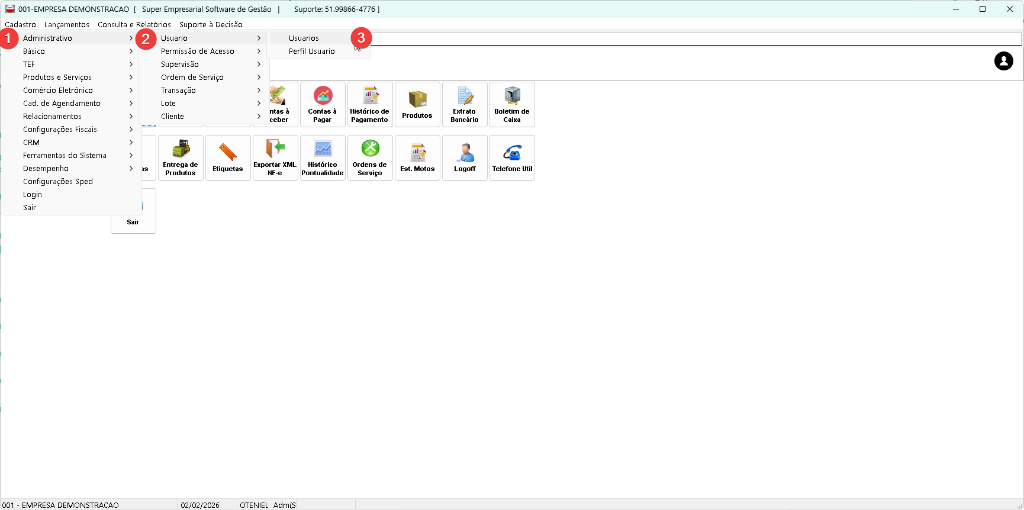Expand Produtos e Serviços submenu
The height and width of the screenshot is (510, 1024).
pos(57,77)
